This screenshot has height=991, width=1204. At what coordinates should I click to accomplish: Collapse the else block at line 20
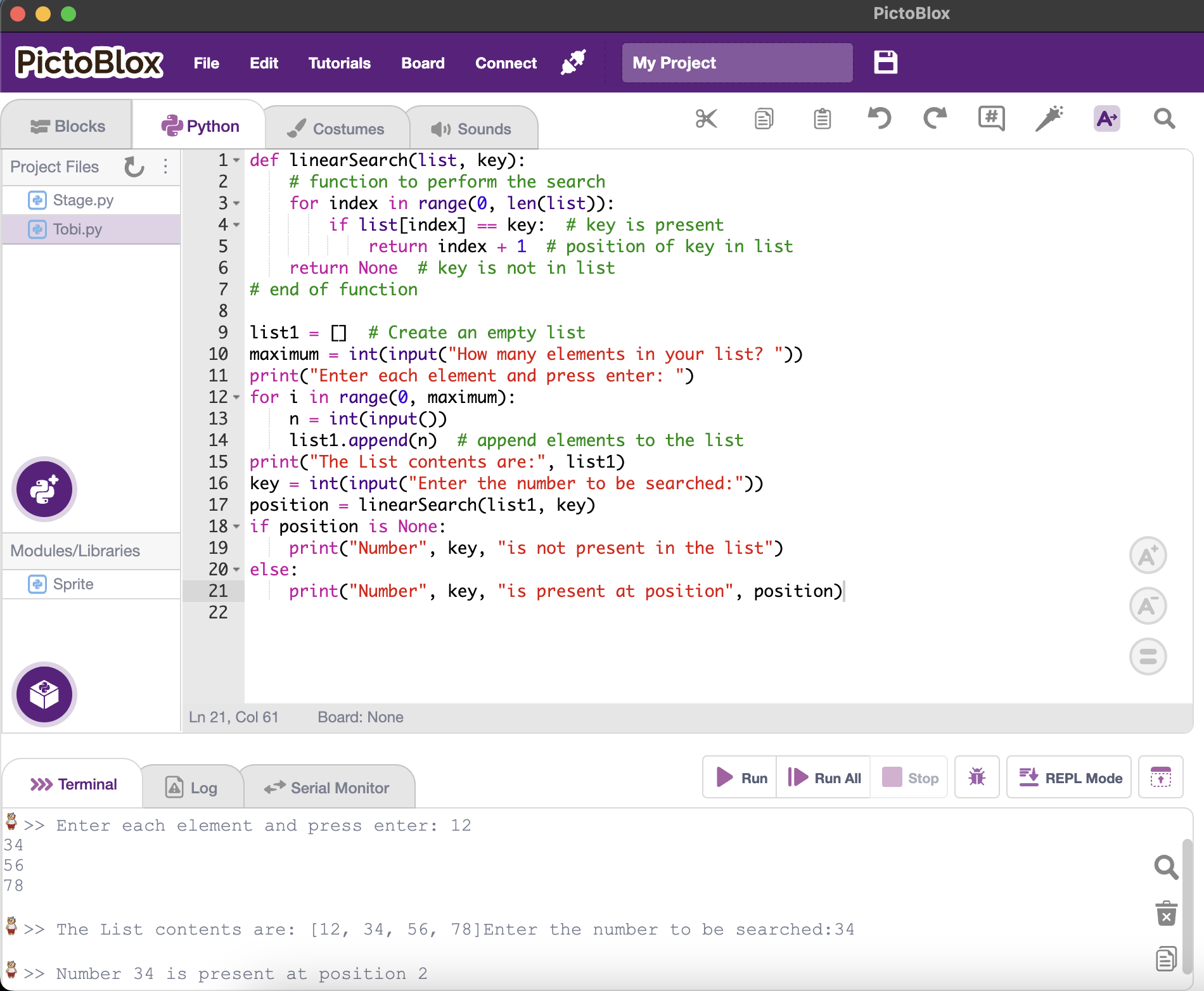(x=236, y=570)
